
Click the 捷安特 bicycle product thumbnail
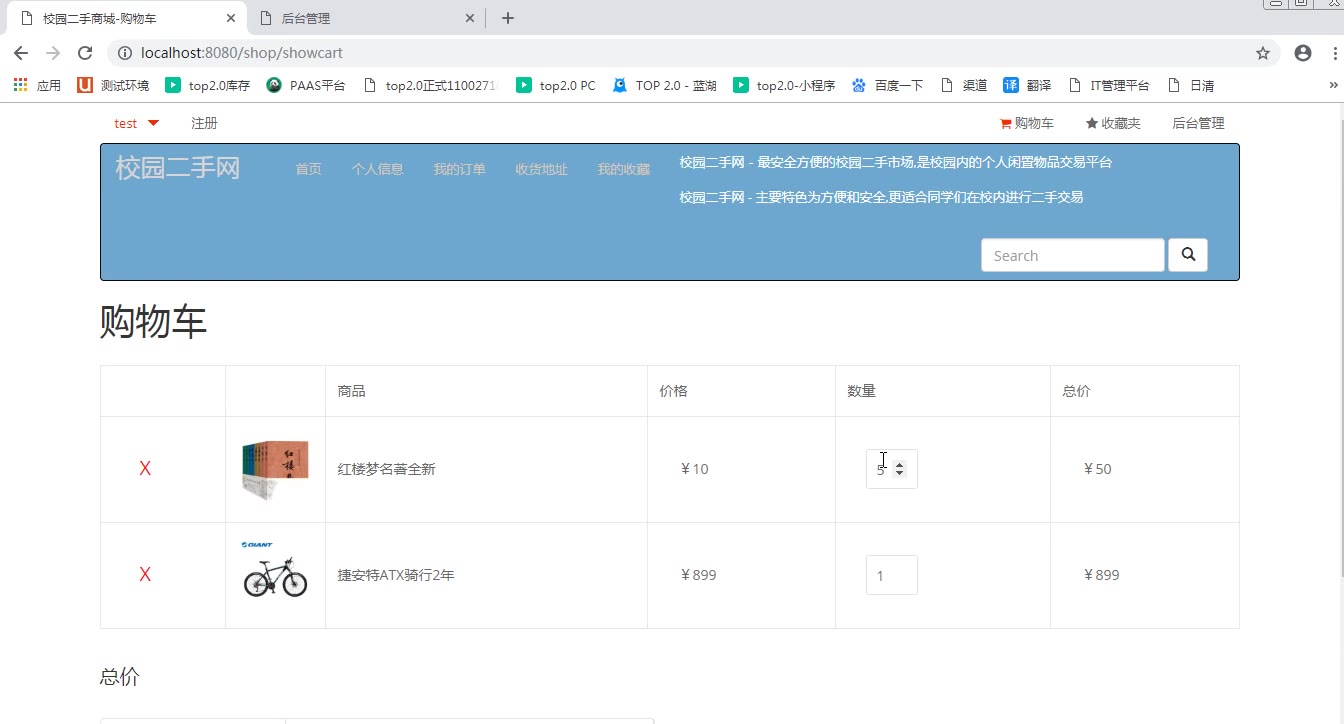click(275, 575)
